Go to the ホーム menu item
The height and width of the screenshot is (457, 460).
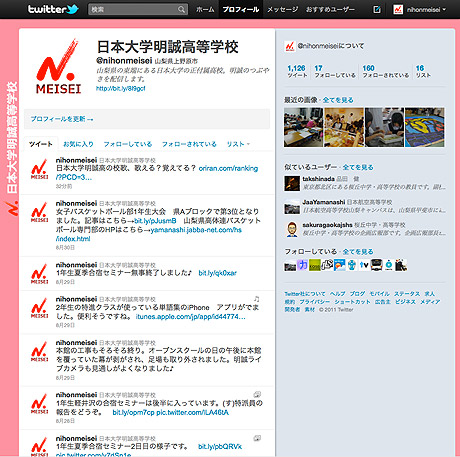205,9
